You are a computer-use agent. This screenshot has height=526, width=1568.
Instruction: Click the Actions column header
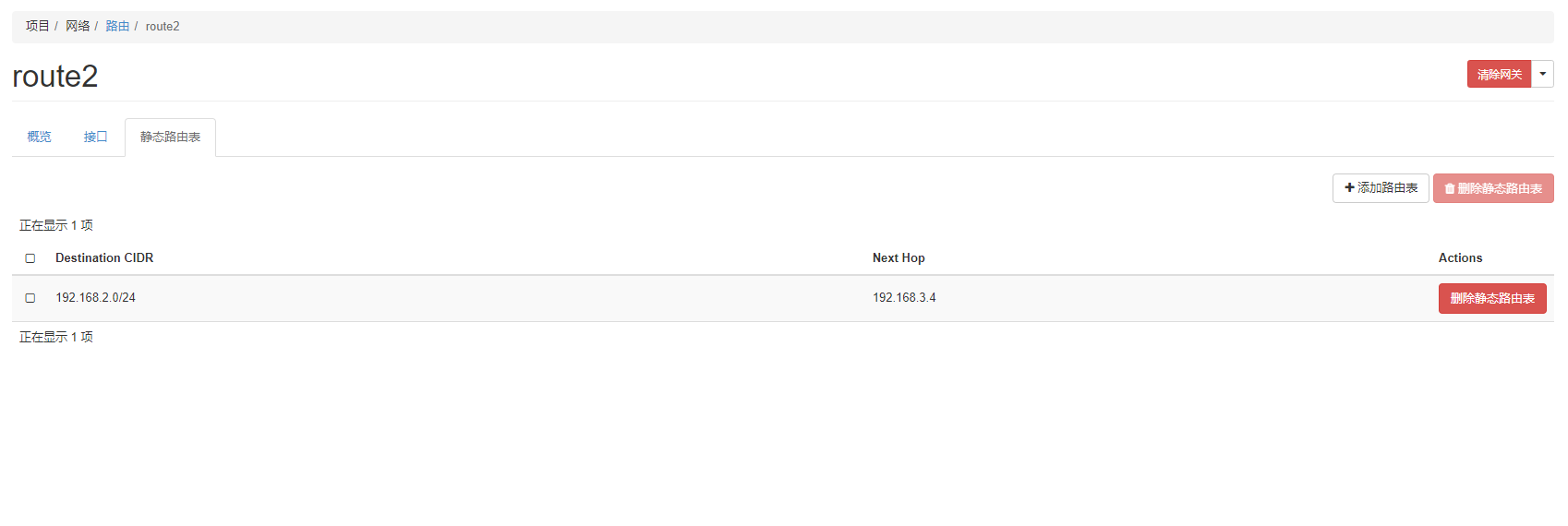click(x=1460, y=258)
